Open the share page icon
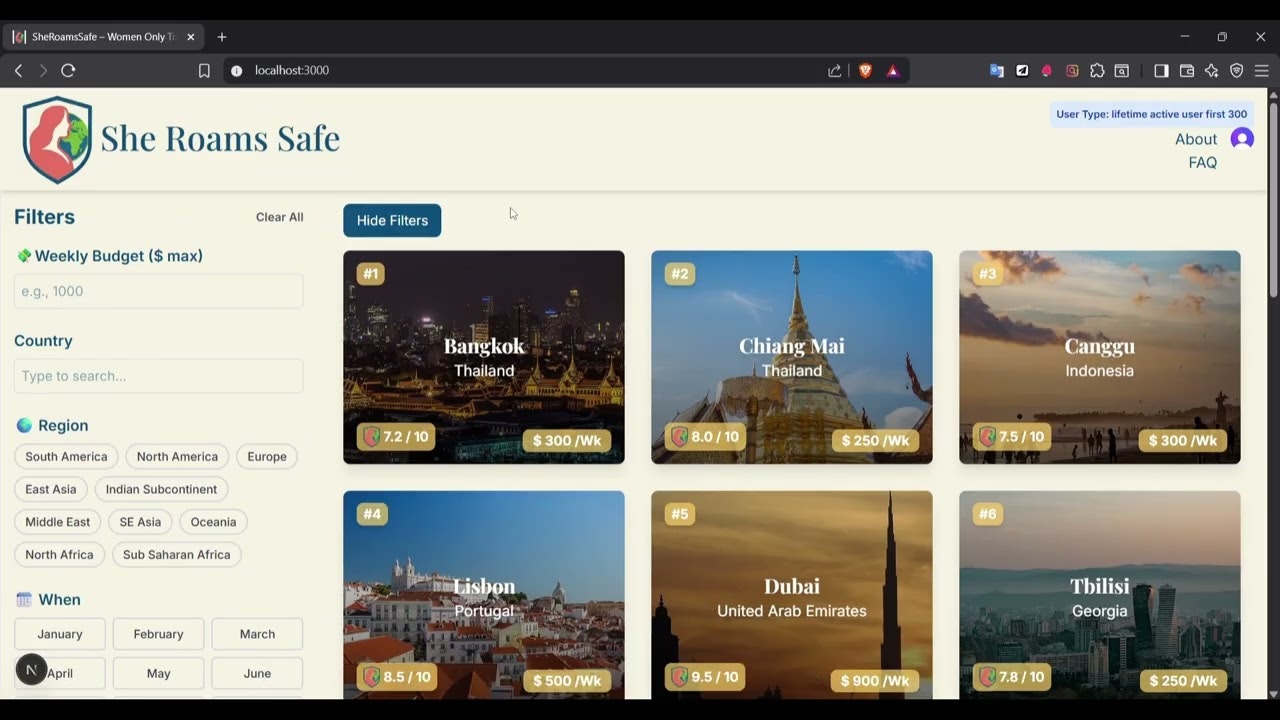 [835, 70]
